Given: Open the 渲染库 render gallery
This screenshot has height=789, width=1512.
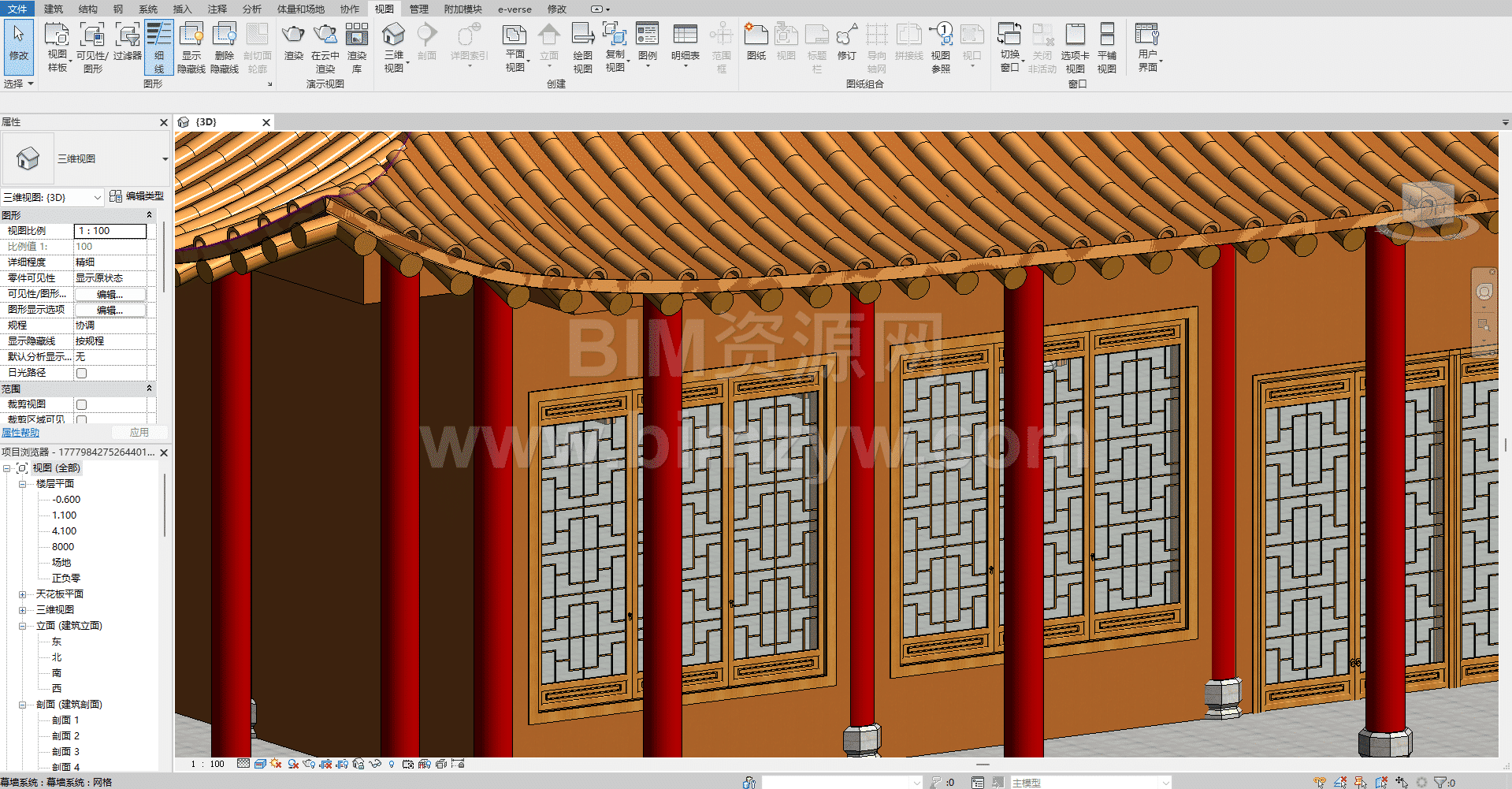Looking at the screenshot, I should coord(357,47).
